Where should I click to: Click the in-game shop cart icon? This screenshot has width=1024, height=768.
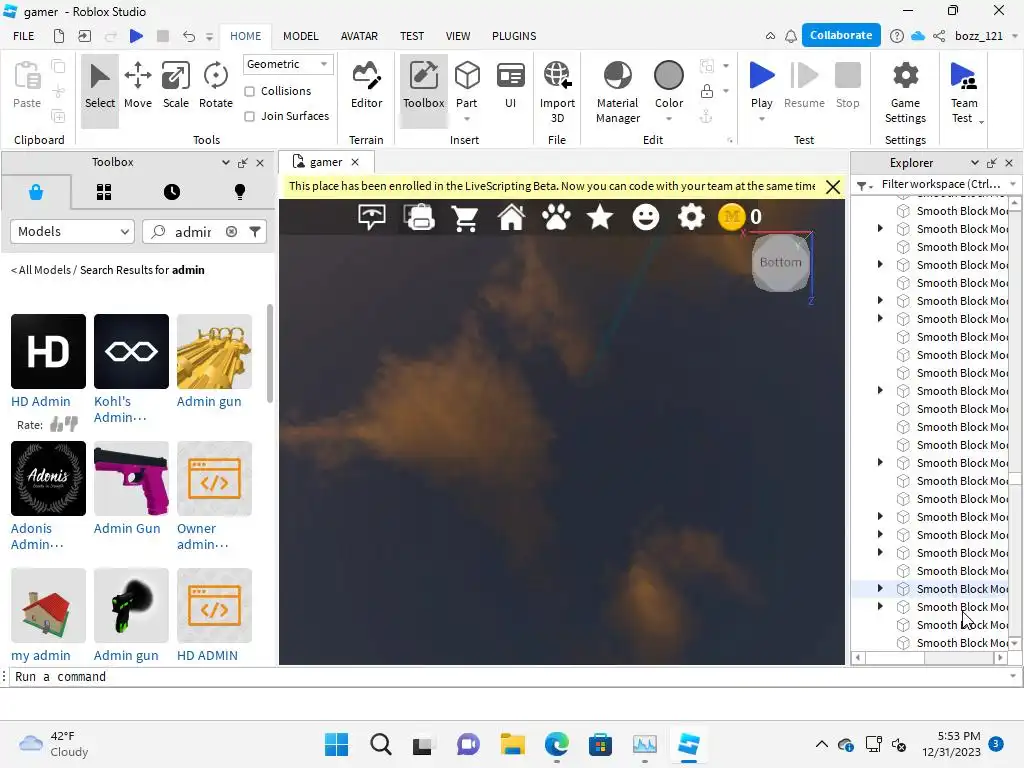click(465, 217)
